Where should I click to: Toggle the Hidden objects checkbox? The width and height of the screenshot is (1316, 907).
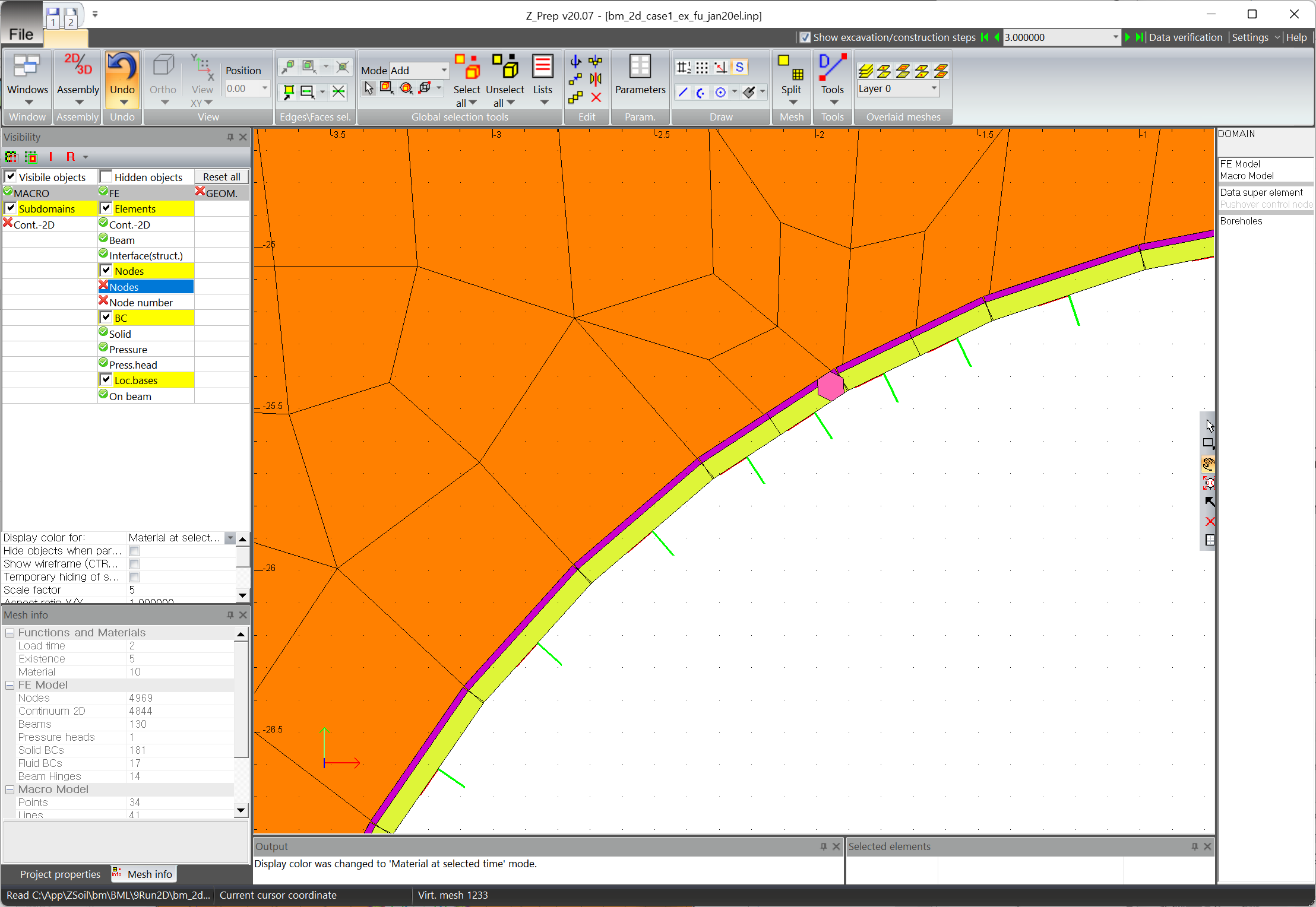[106, 177]
